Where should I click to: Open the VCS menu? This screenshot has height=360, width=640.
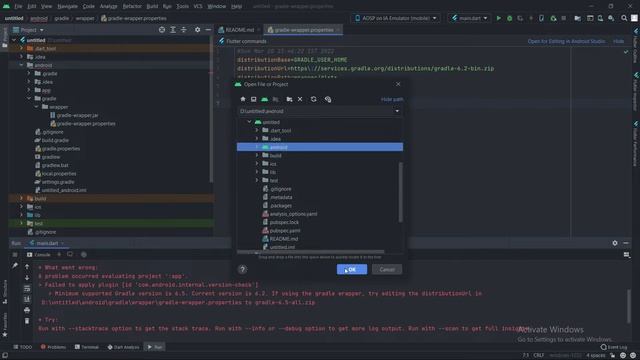pos(198,6)
